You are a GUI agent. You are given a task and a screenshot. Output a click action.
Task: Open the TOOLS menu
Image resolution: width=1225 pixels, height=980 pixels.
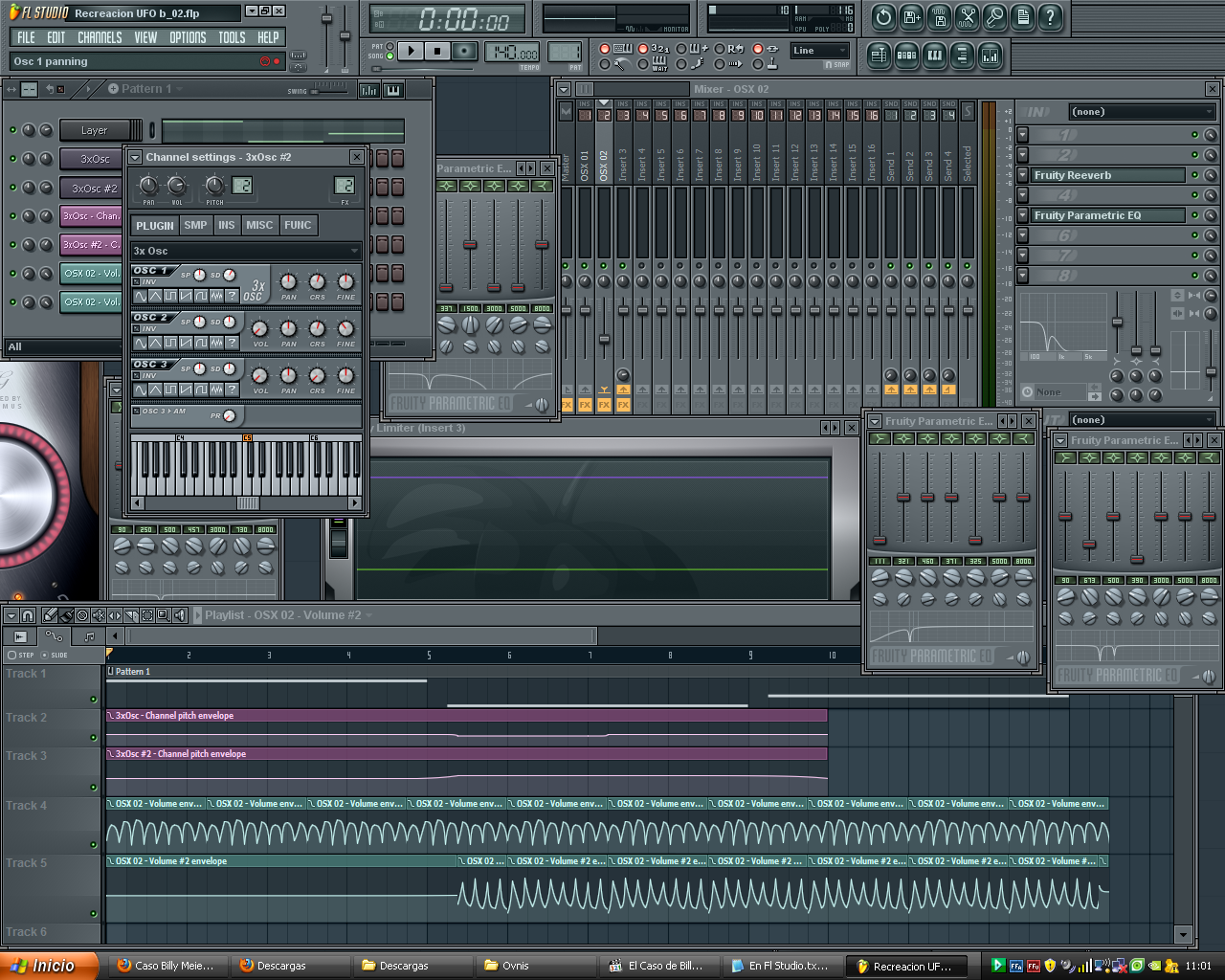[x=232, y=37]
